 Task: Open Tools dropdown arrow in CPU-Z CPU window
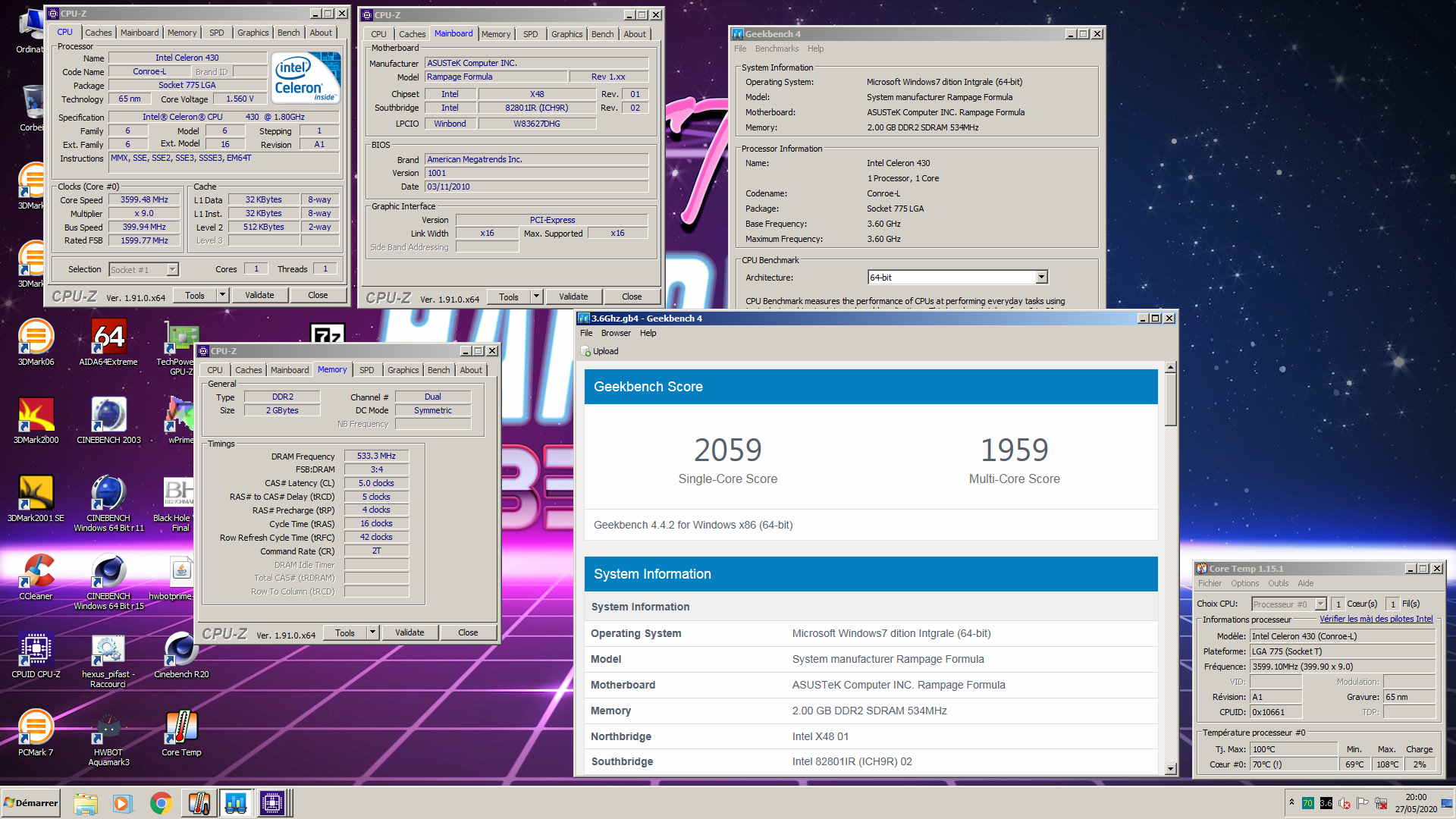click(x=222, y=295)
